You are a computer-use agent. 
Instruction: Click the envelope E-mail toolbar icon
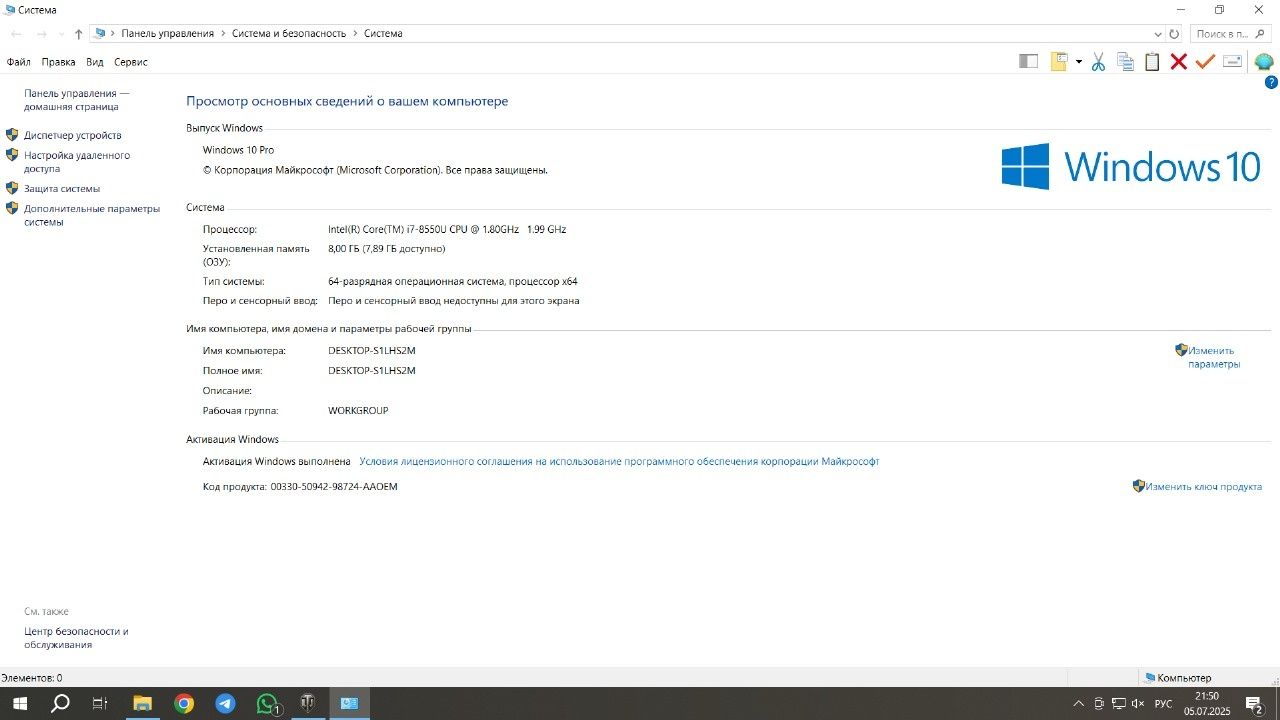click(1233, 62)
